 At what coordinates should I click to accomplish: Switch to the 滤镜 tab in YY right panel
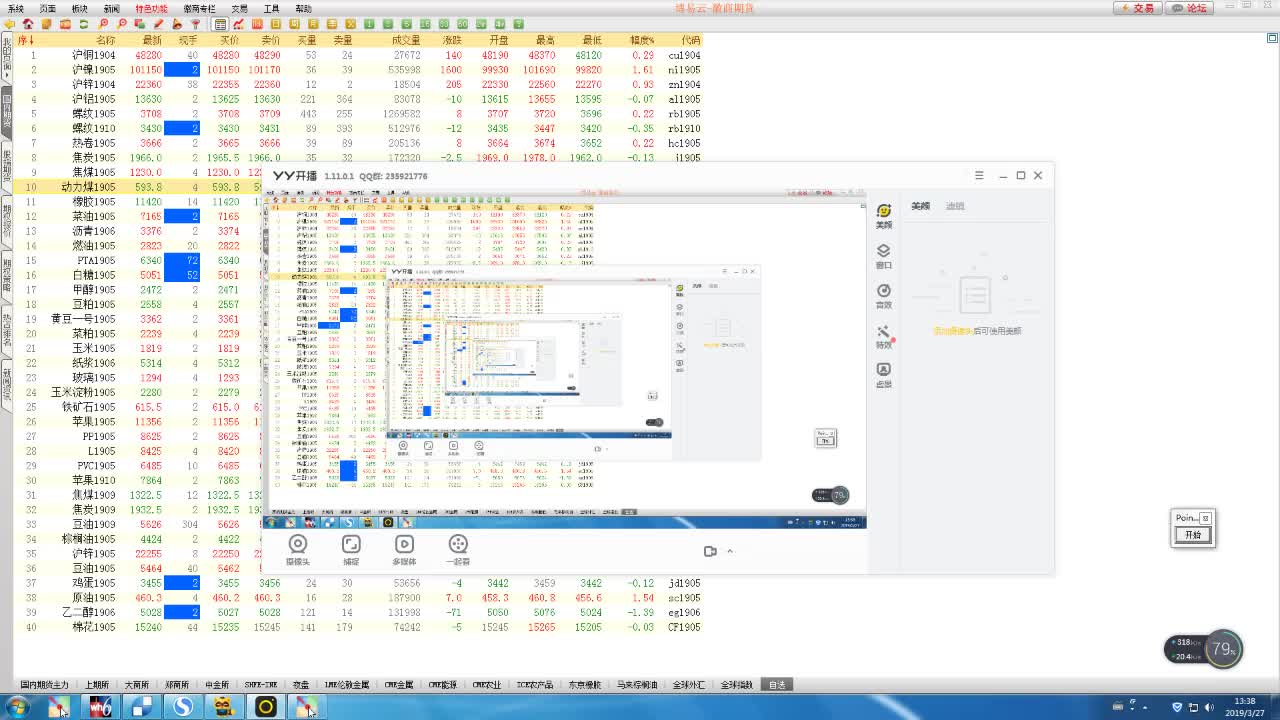[x=955, y=206]
